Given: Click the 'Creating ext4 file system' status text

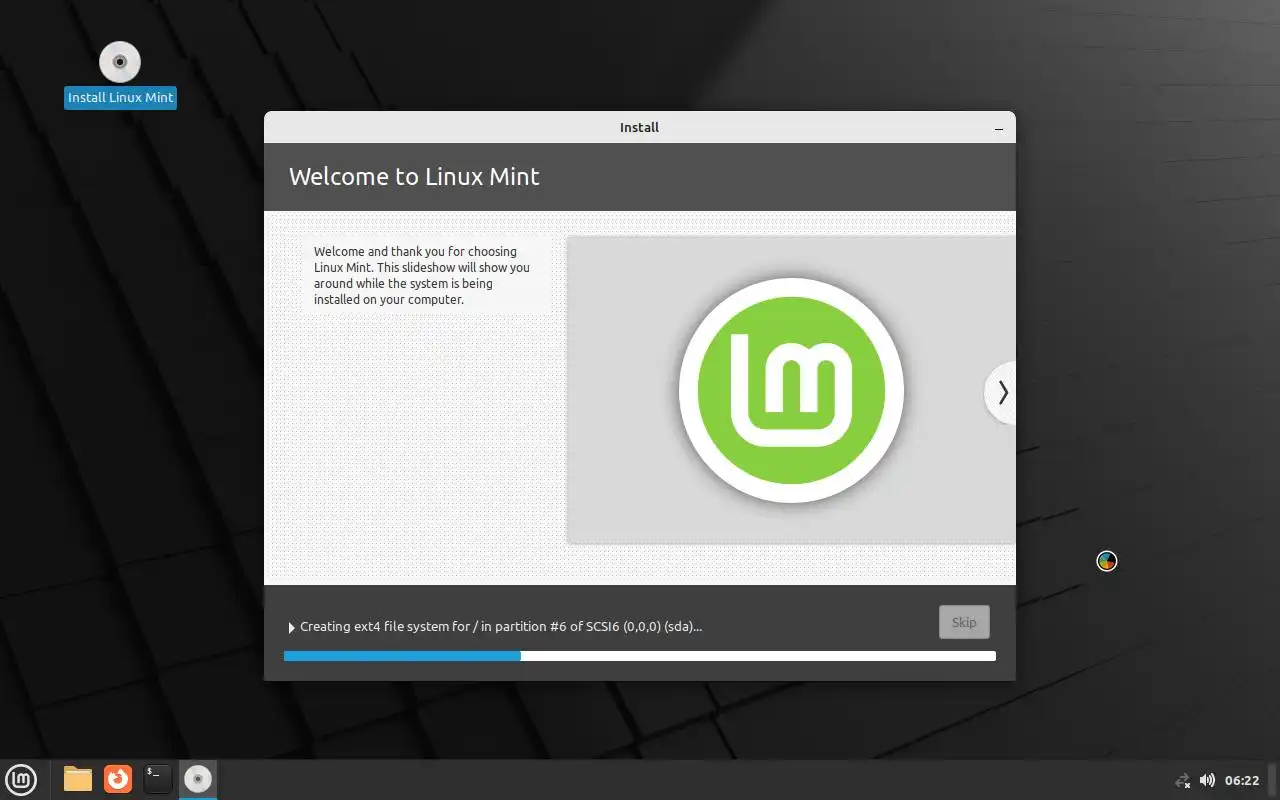Looking at the screenshot, I should point(501,627).
